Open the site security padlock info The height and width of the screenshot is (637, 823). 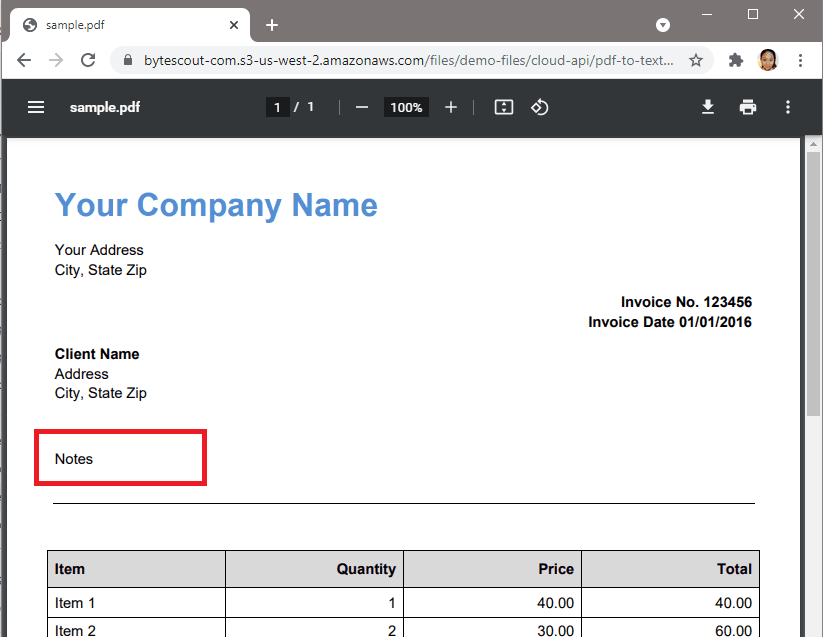[126, 60]
